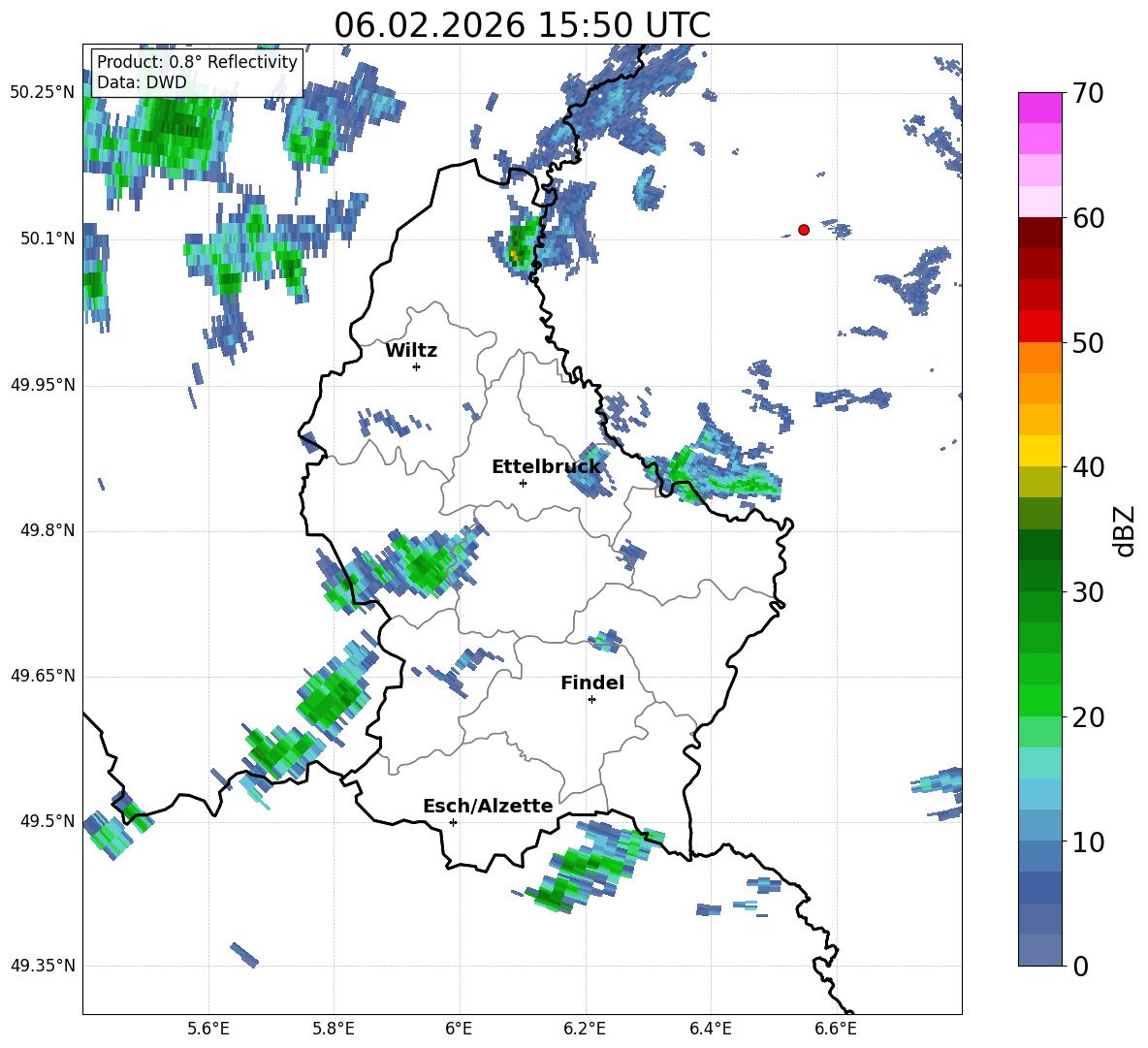Click the red dot marker on the map

pyautogui.click(x=804, y=230)
